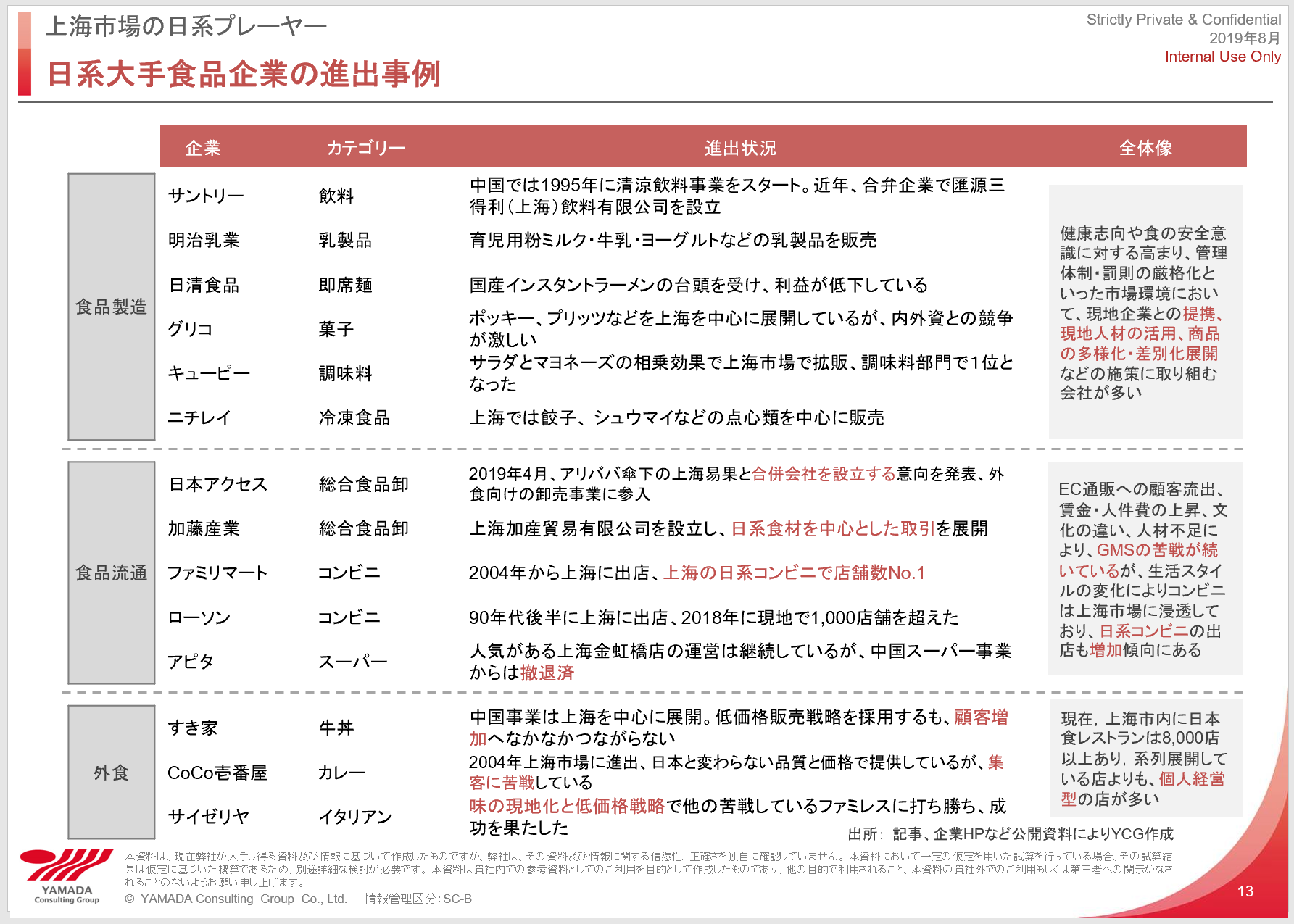Select the category cell イタリアン
The image size is (1294, 924).
pyautogui.click(x=355, y=817)
